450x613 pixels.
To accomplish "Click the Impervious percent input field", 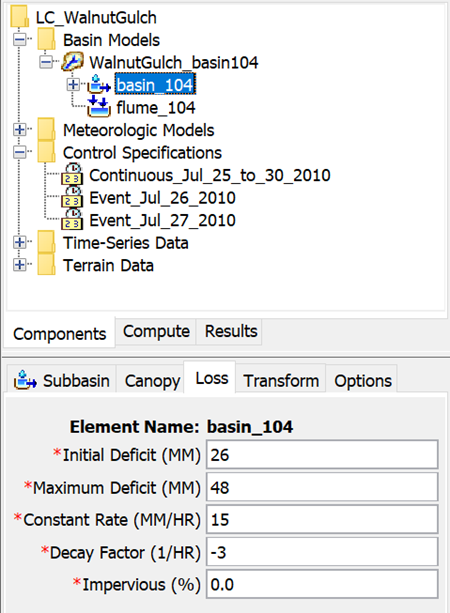I will (322, 584).
